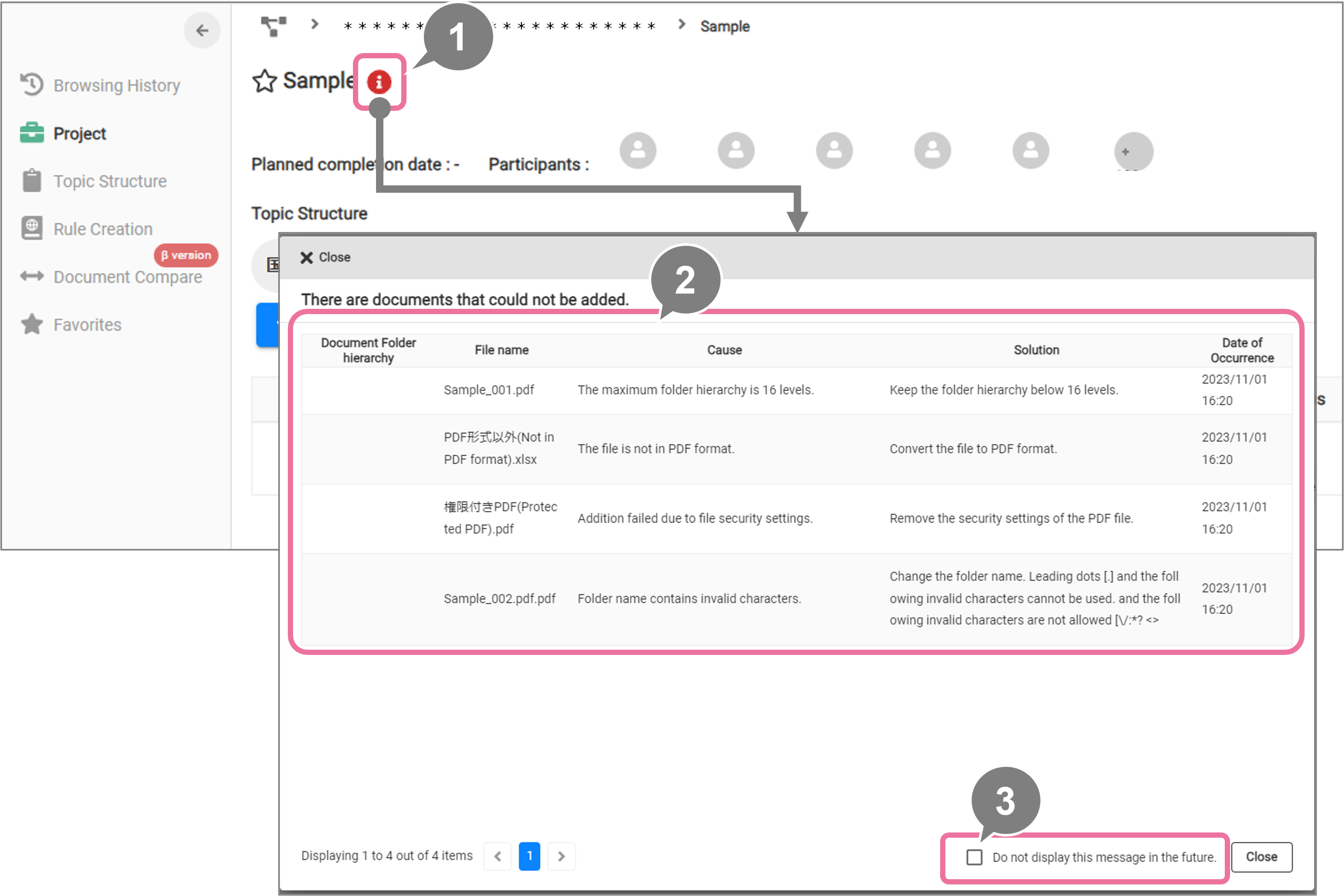
Task: Click the add participant plus avatar
Action: coord(1133,151)
